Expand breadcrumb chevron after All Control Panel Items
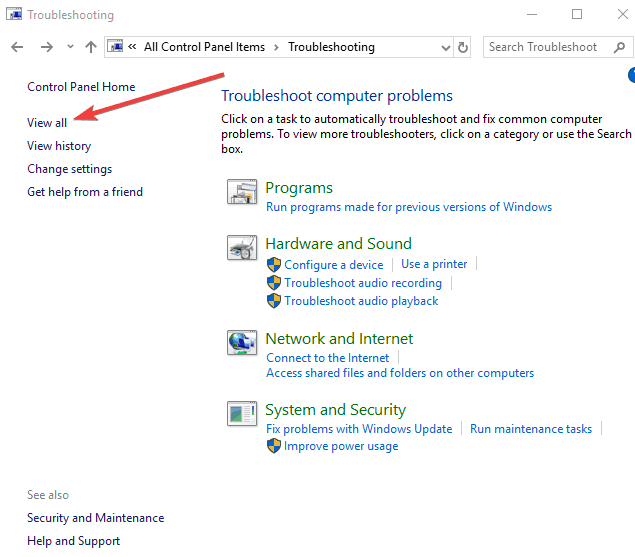Screen dimensions: 635x557 click(x=276, y=47)
